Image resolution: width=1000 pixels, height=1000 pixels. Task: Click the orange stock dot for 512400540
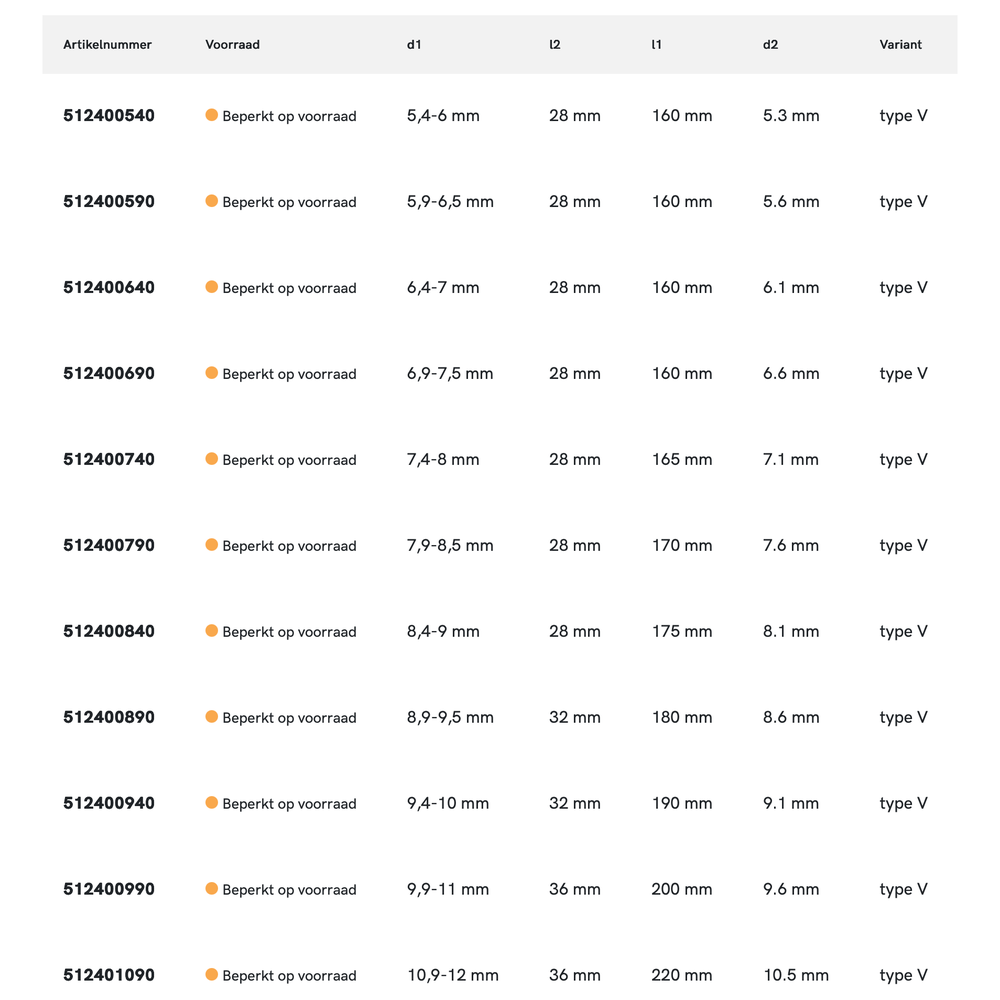click(x=211, y=115)
